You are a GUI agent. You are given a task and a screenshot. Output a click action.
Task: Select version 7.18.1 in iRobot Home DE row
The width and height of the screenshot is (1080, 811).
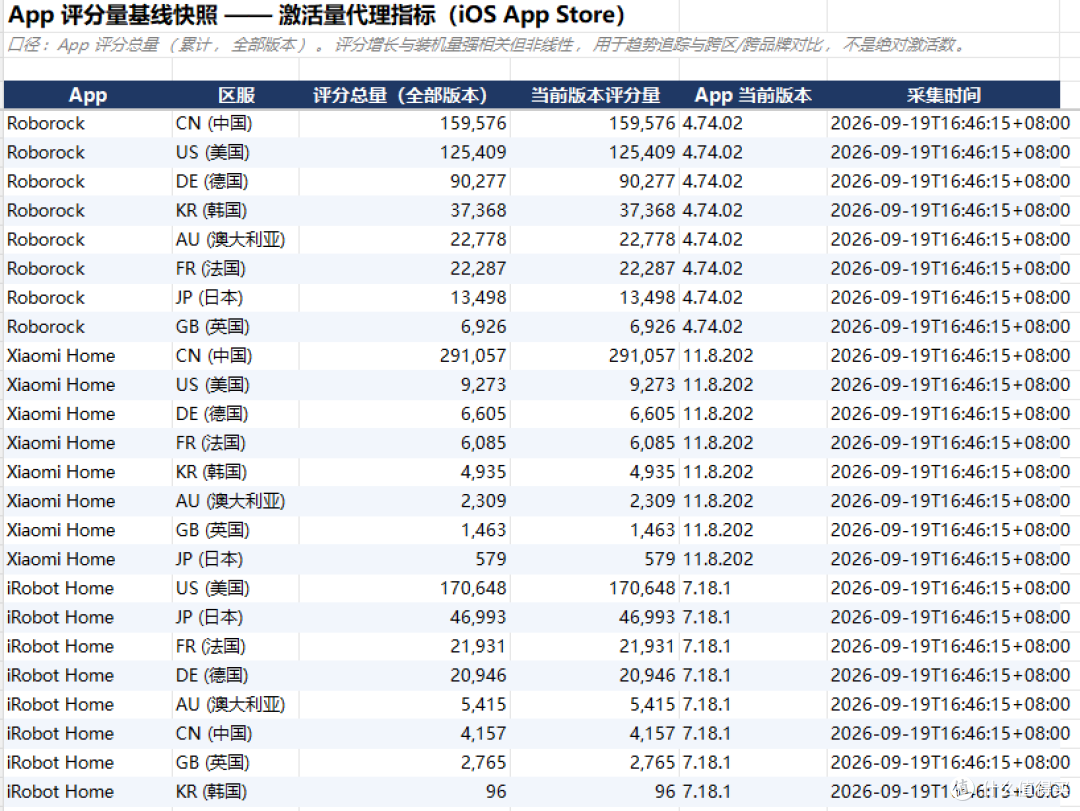707,675
